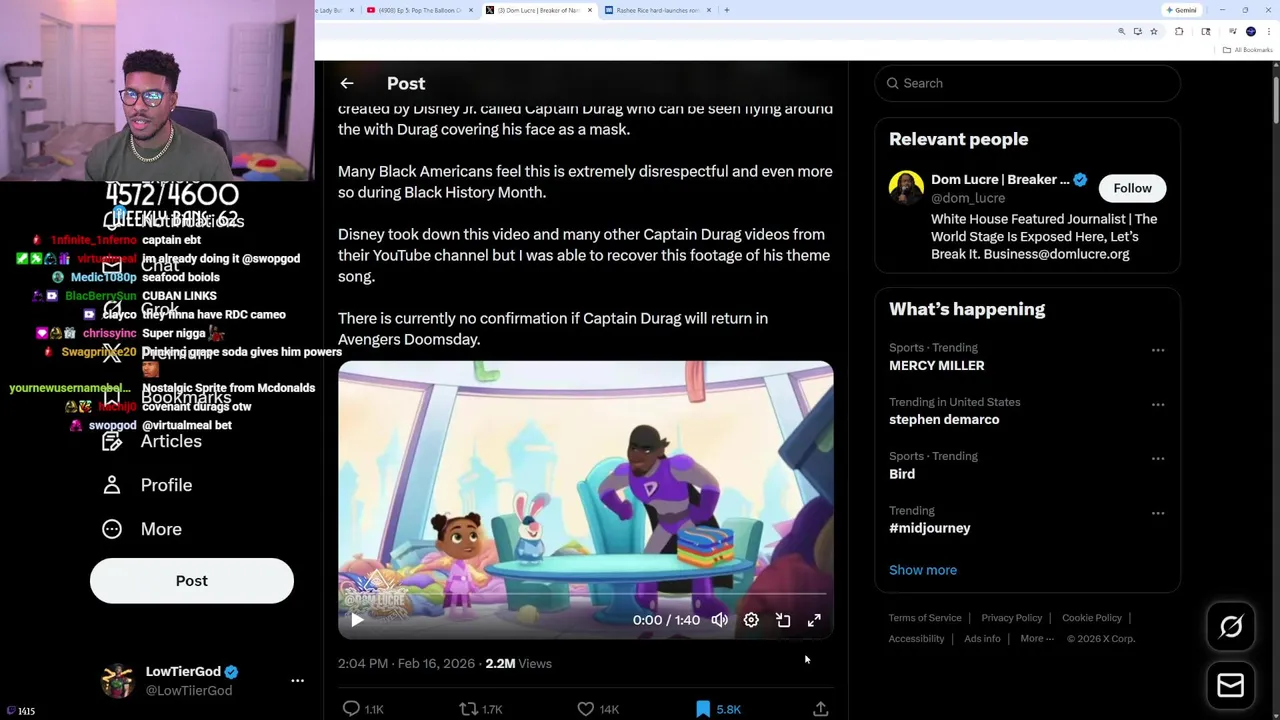Open the page zoom magnifier icon
1280x720 pixels.
pyautogui.click(x=1121, y=32)
